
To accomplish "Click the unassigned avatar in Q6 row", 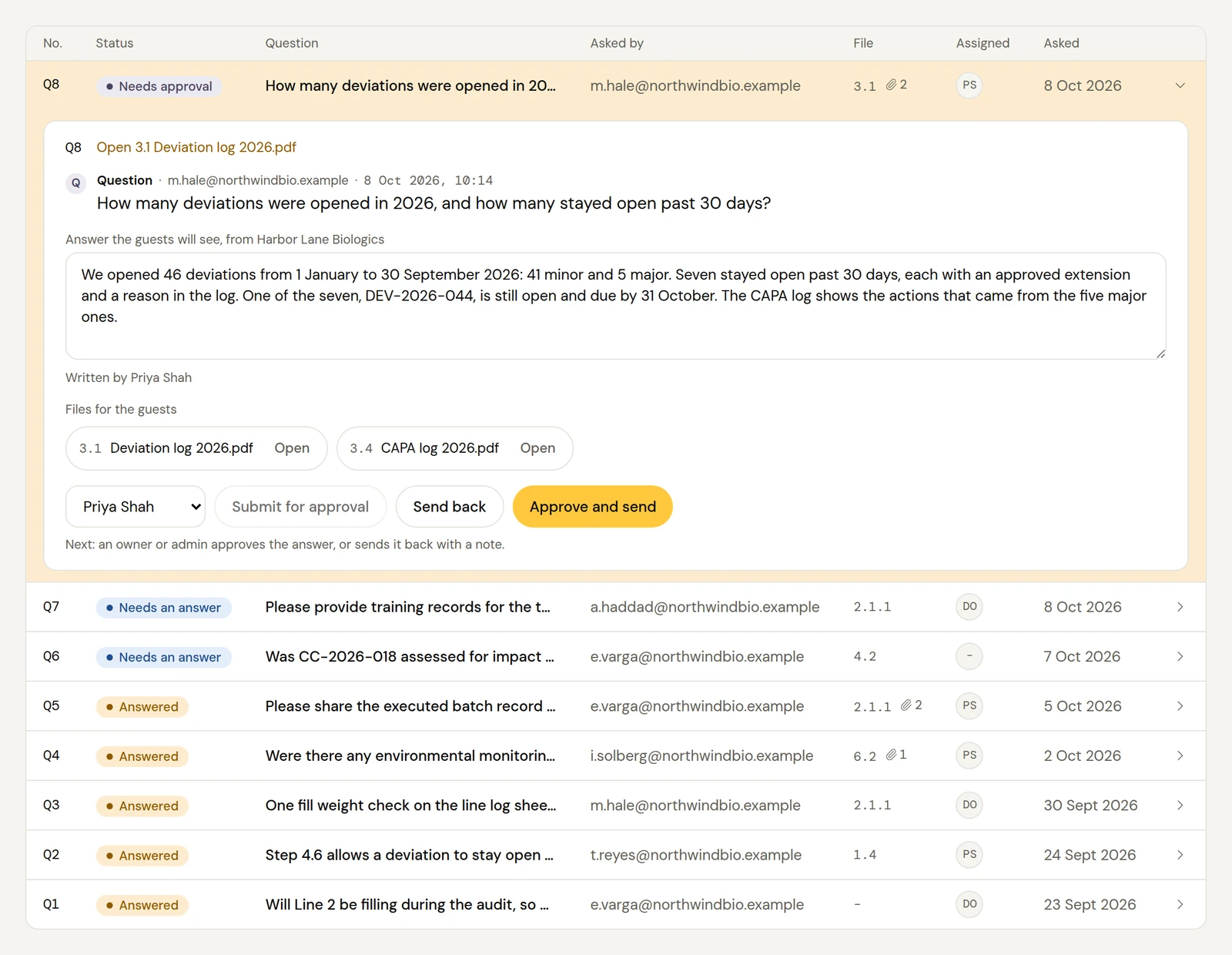I will point(969,656).
